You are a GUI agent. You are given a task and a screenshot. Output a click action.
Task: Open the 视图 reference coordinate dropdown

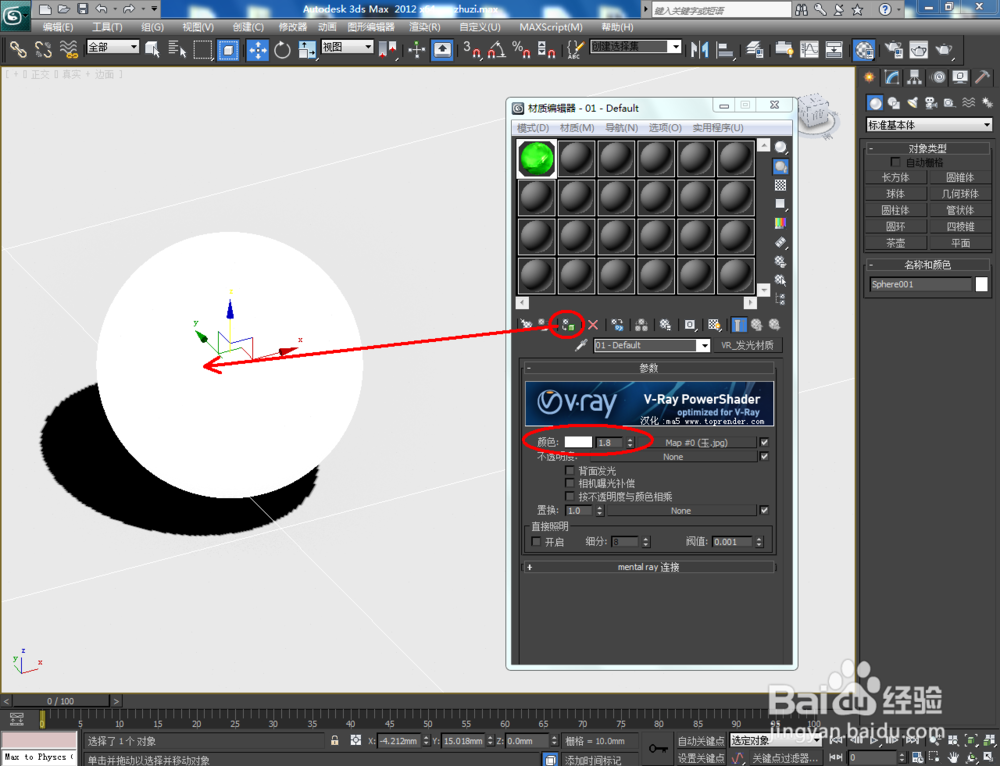[347, 47]
